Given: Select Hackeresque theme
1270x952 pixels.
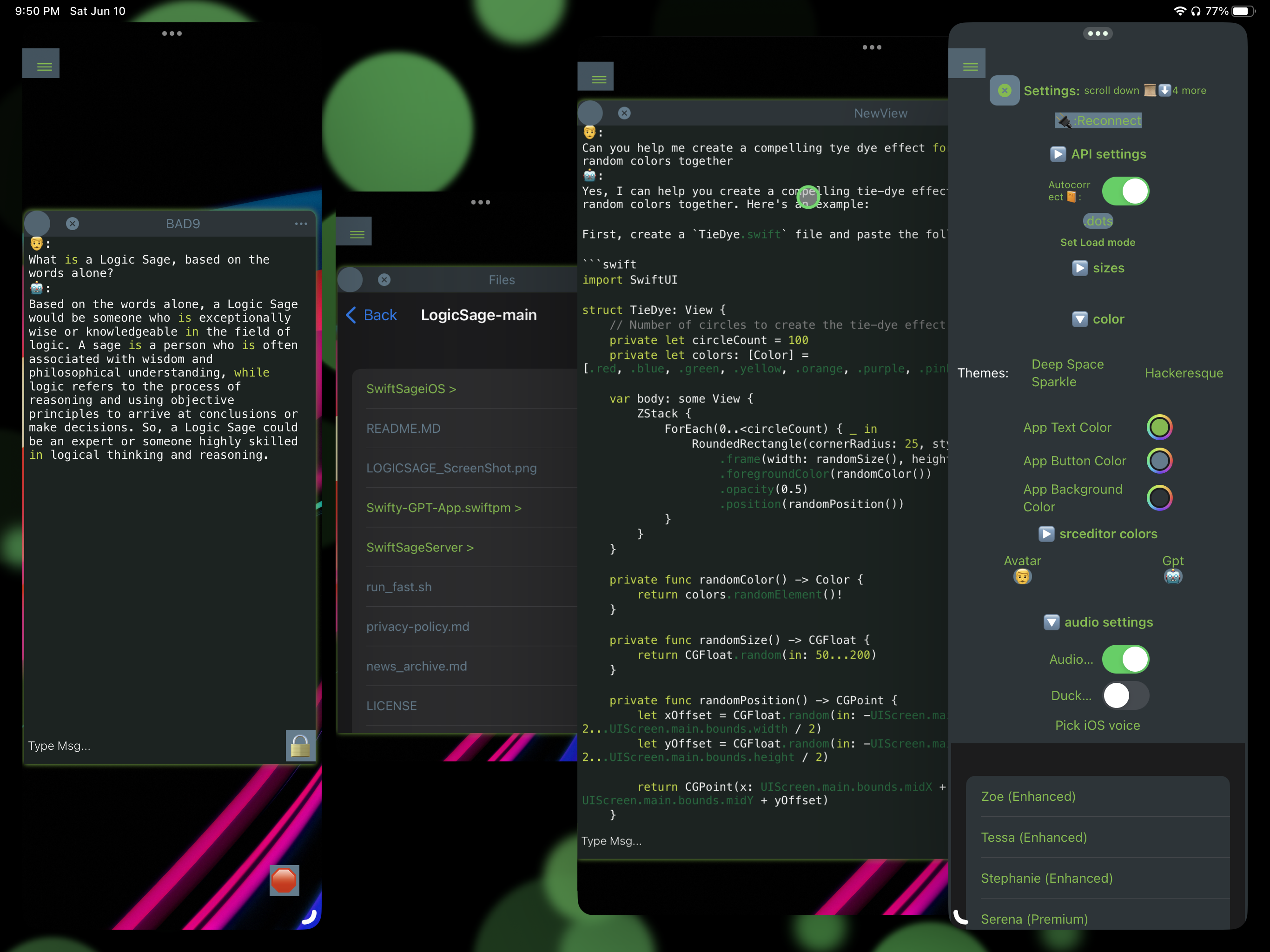Looking at the screenshot, I should (1184, 373).
